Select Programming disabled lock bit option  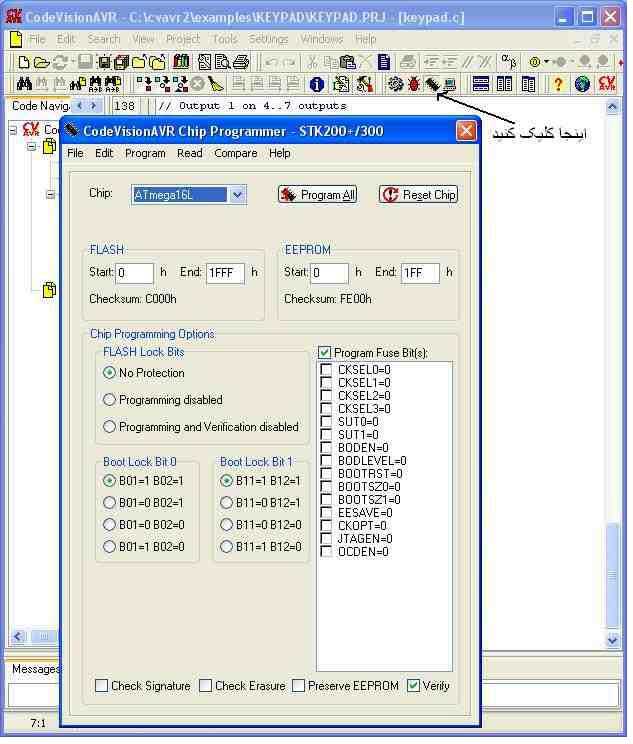pos(110,400)
